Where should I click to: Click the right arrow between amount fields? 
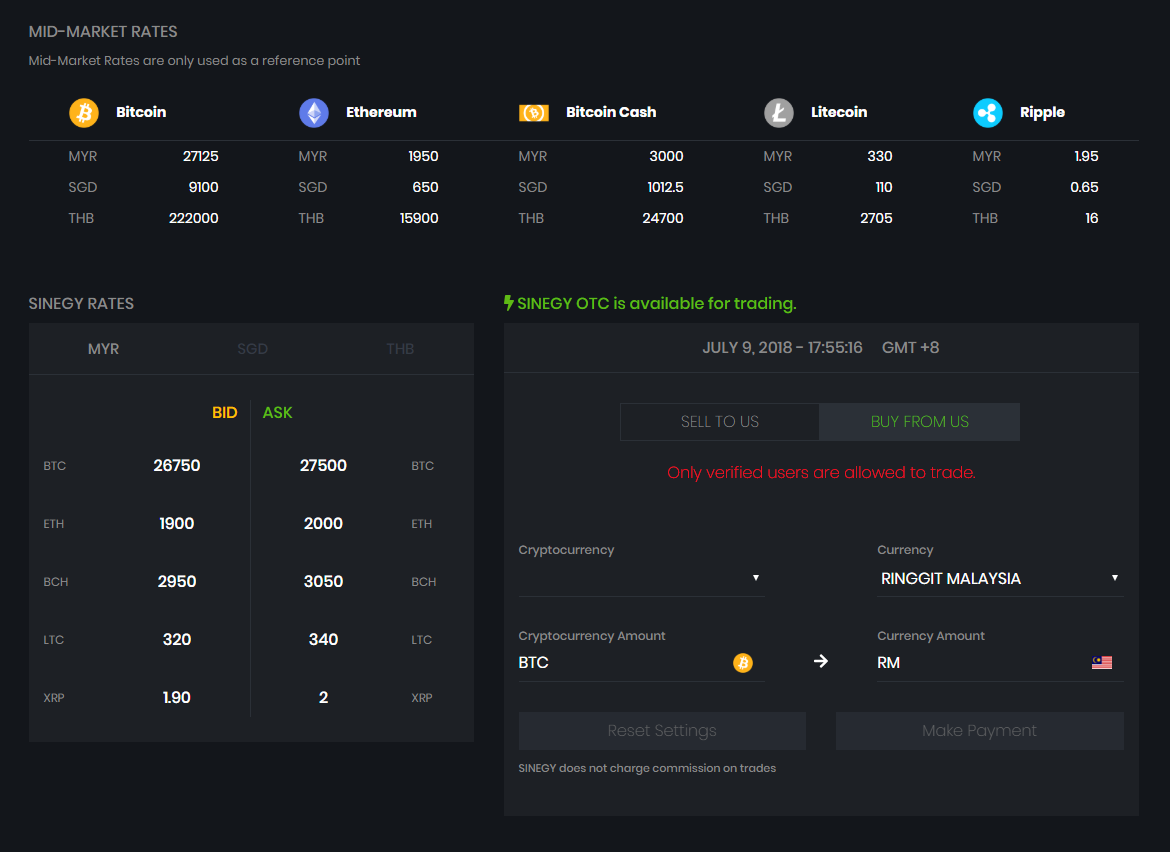(821, 661)
